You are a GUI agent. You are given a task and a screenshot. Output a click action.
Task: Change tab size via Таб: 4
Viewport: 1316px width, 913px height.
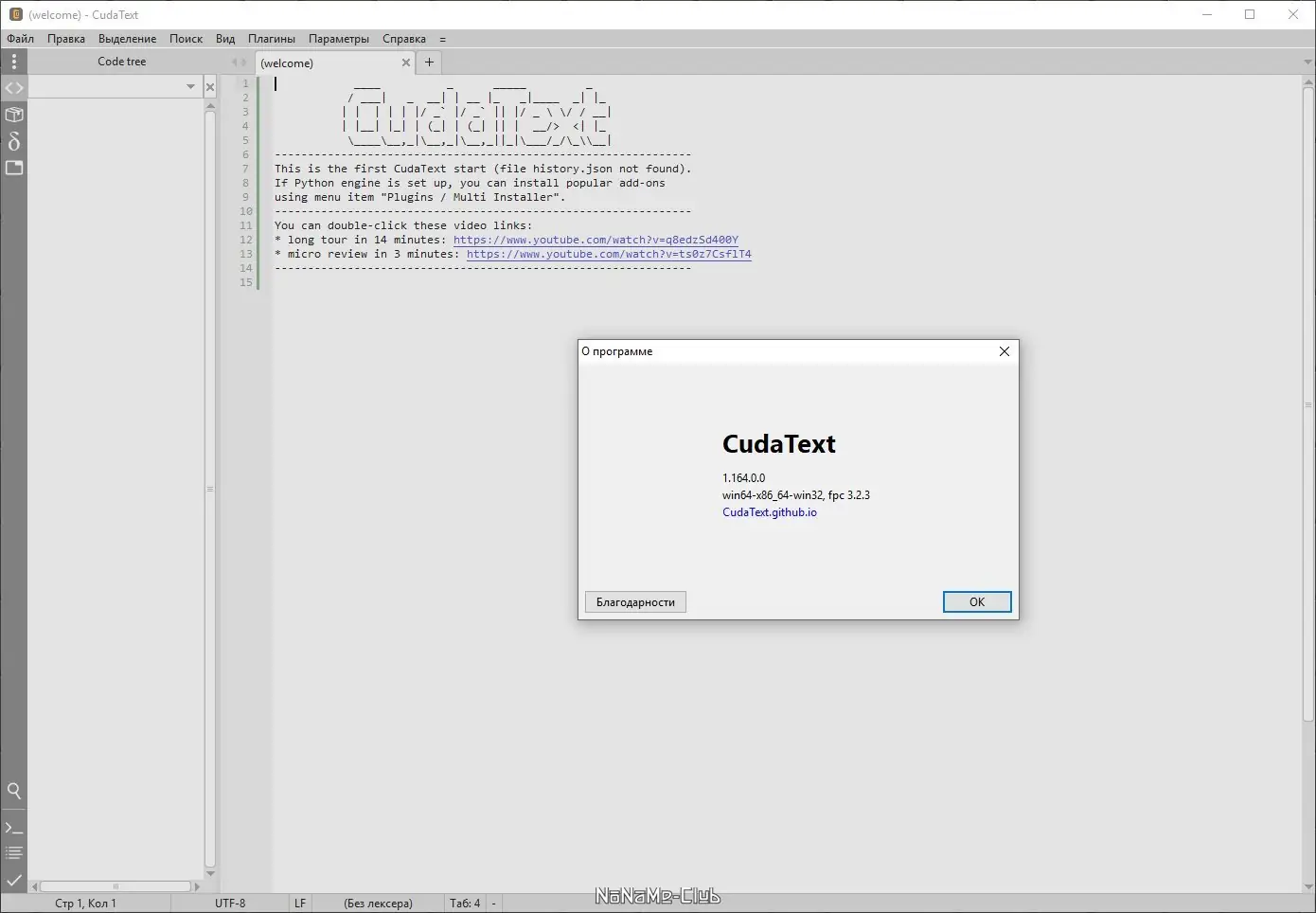[465, 903]
